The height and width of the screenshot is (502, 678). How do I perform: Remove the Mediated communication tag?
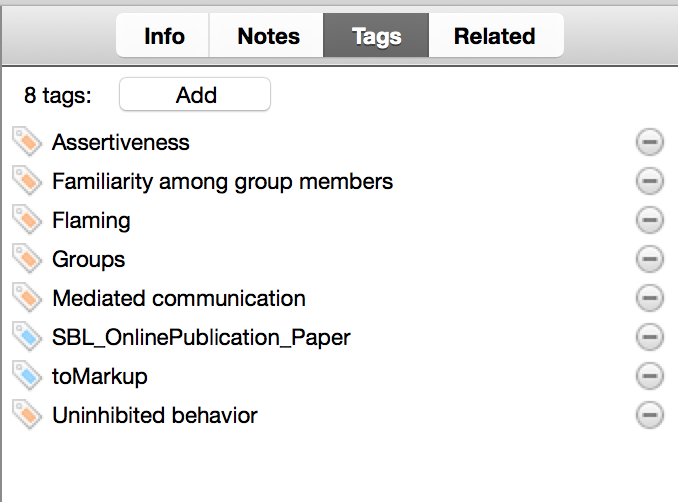point(649,298)
